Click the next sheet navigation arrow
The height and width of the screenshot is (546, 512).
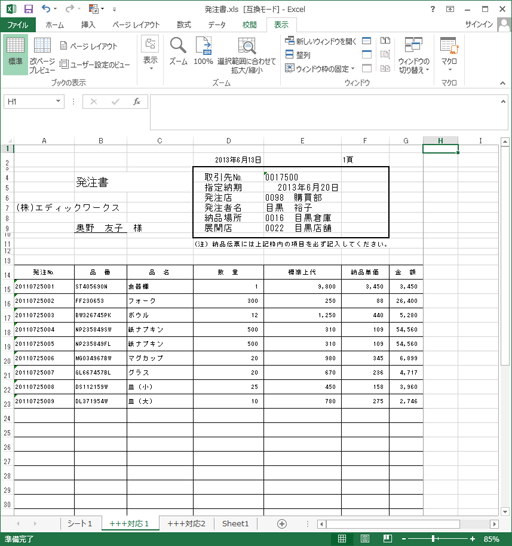(35, 524)
